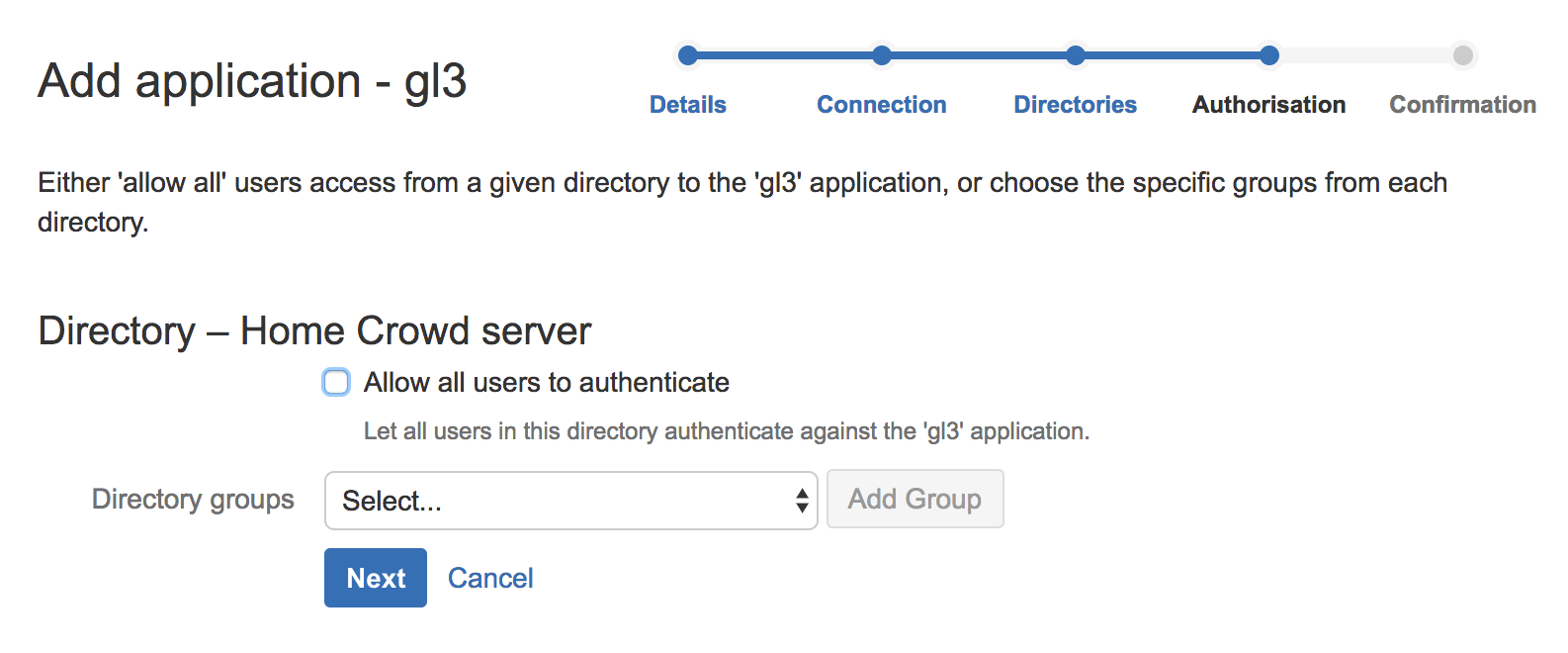Select the Authorisation step label

pos(1269,105)
